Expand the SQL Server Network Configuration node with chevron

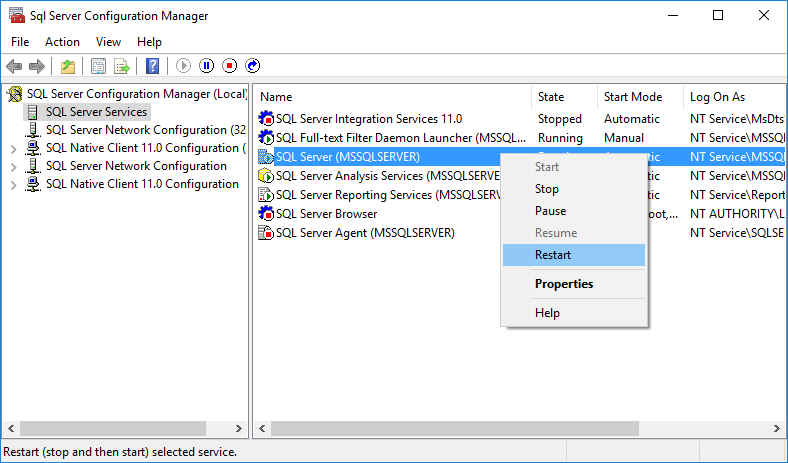(13, 166)
